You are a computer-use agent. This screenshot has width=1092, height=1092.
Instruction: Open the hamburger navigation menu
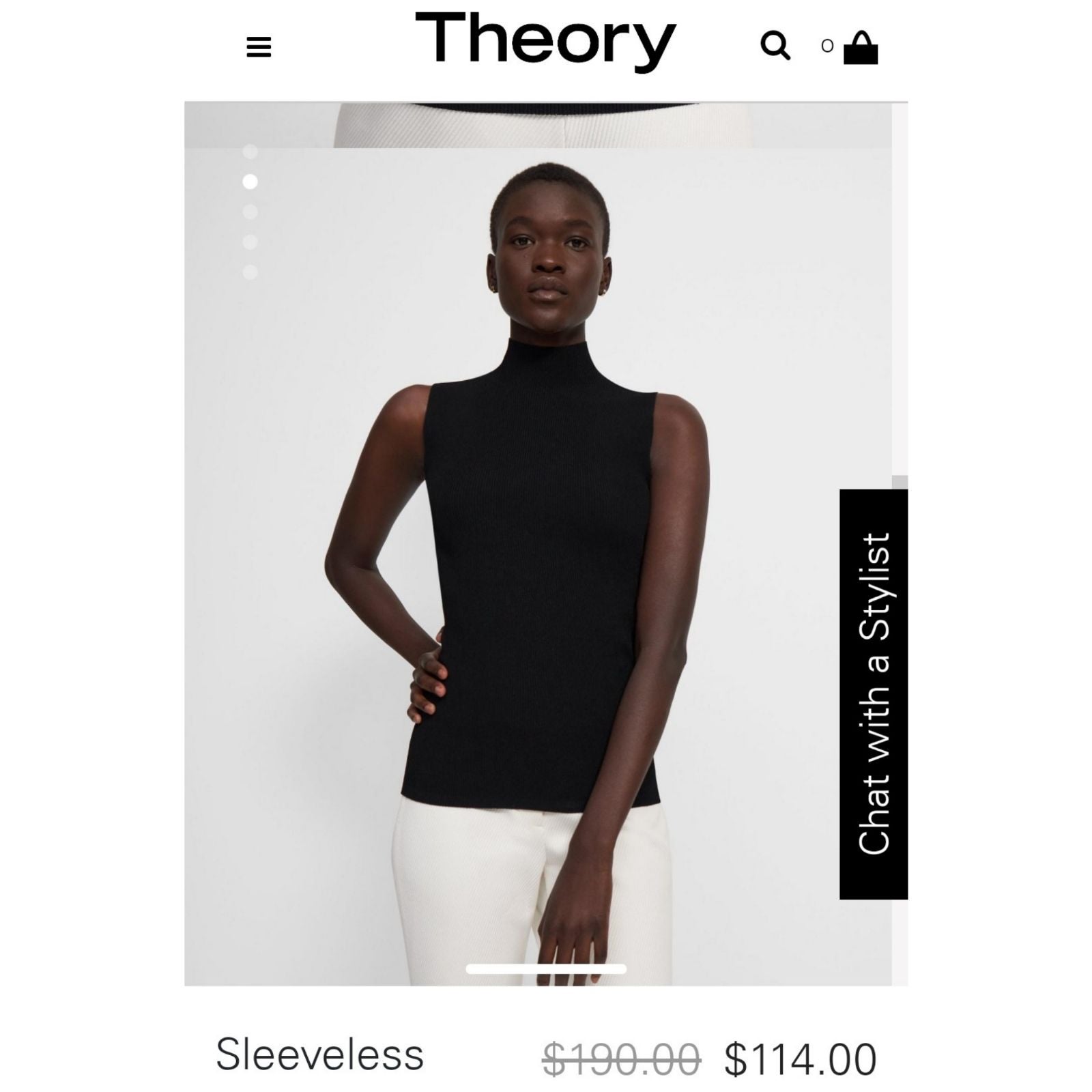[259, 47]
